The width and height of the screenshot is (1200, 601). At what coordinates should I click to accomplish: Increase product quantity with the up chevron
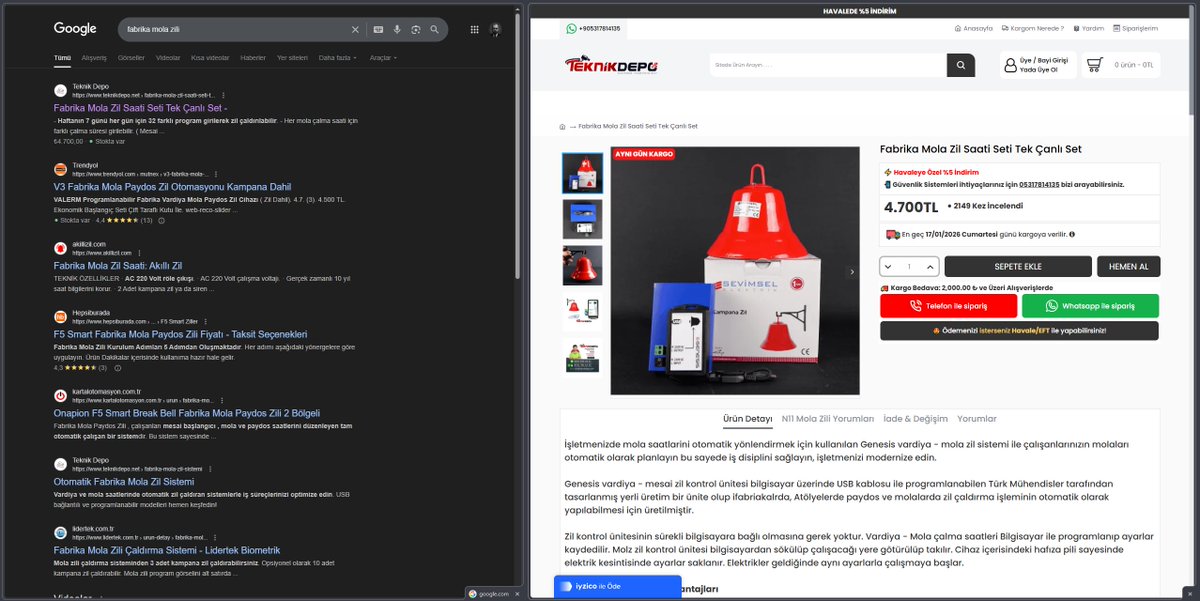[931, 266]
